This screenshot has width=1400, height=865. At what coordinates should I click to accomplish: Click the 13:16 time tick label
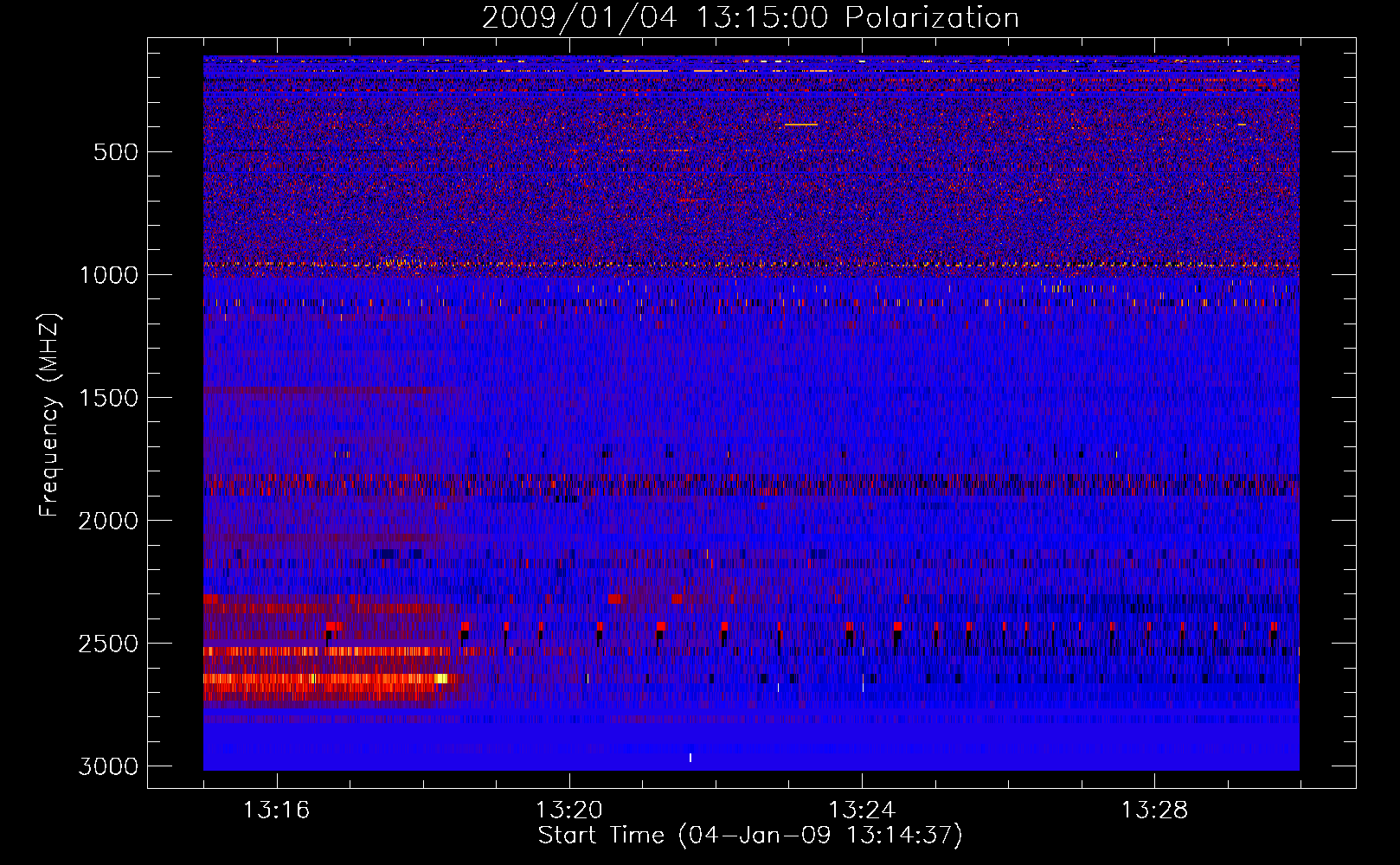276,811
